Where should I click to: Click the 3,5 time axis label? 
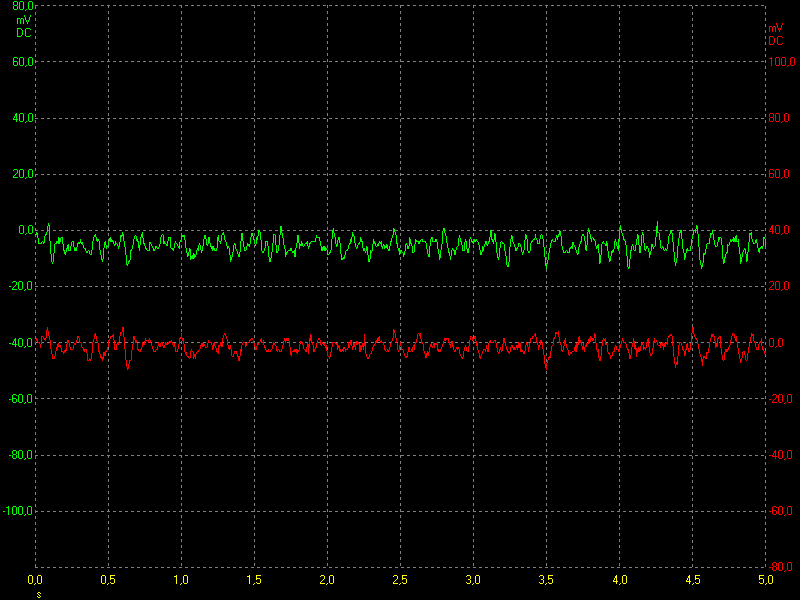click(546, 580)
